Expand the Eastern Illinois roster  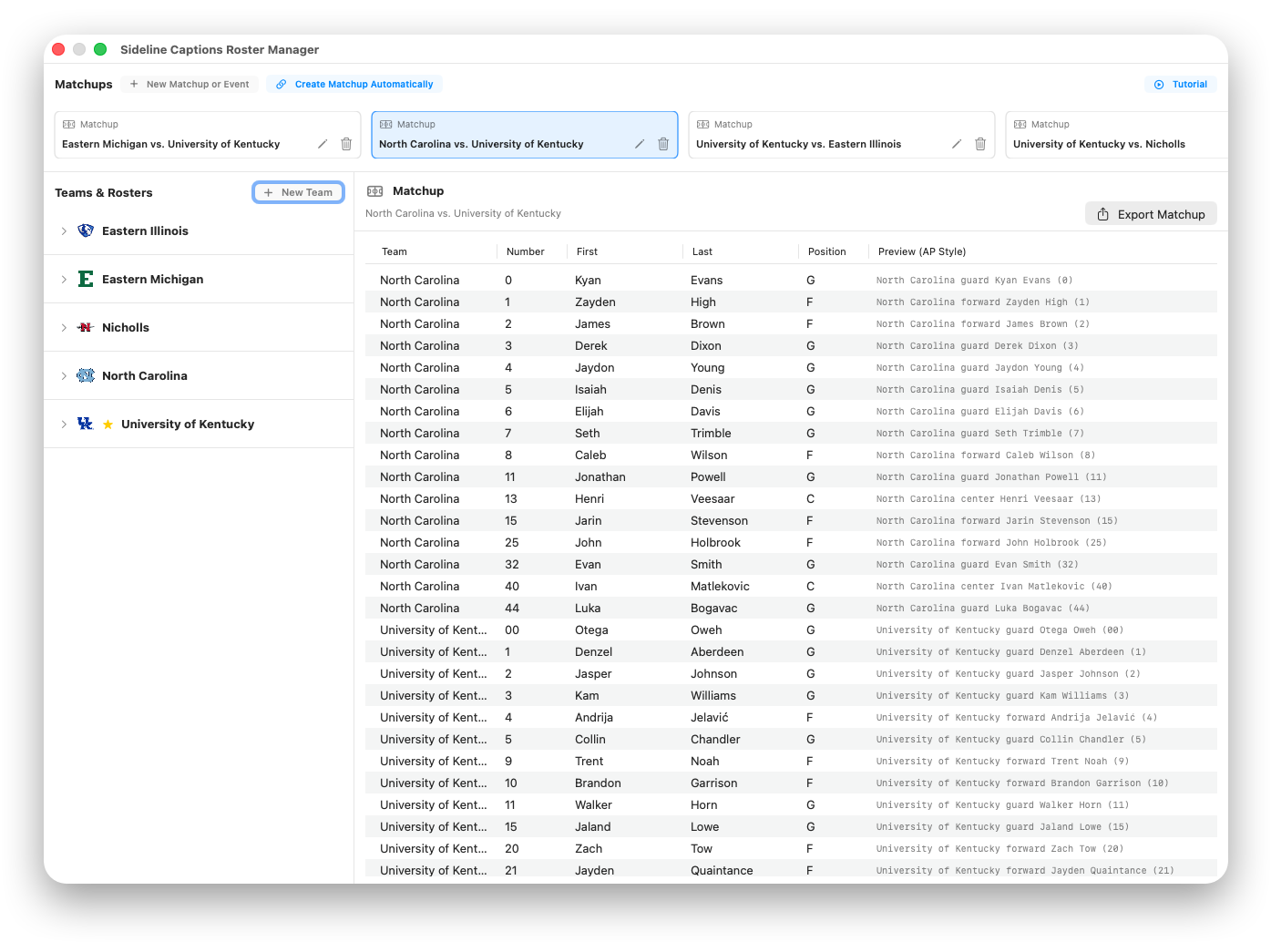(64, 231)
